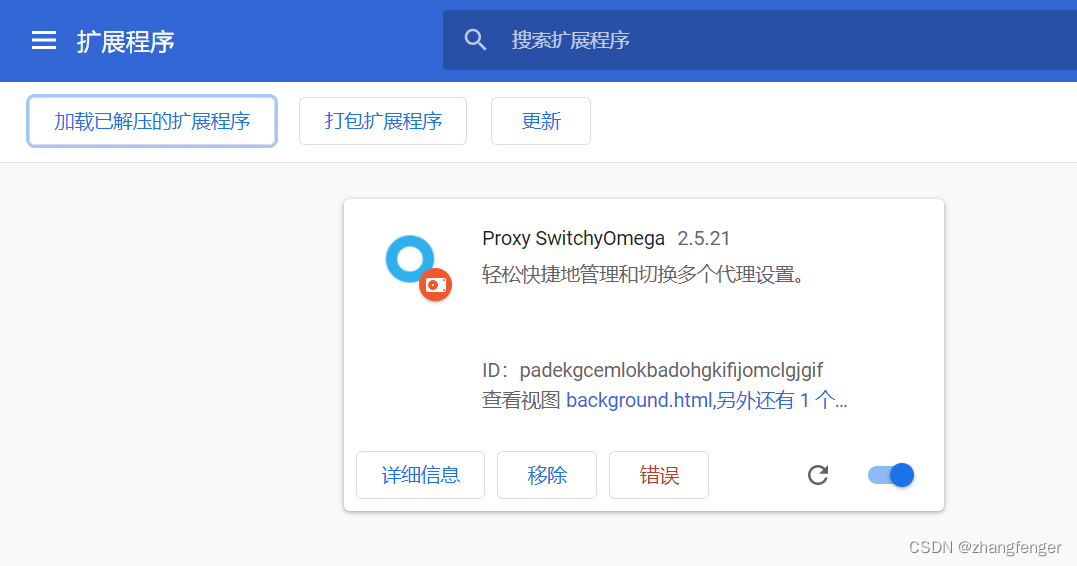1077x566 pixels.
Task: Reload Proxy SwitchyOmega with refresh icon
Action: coord(817,475)
